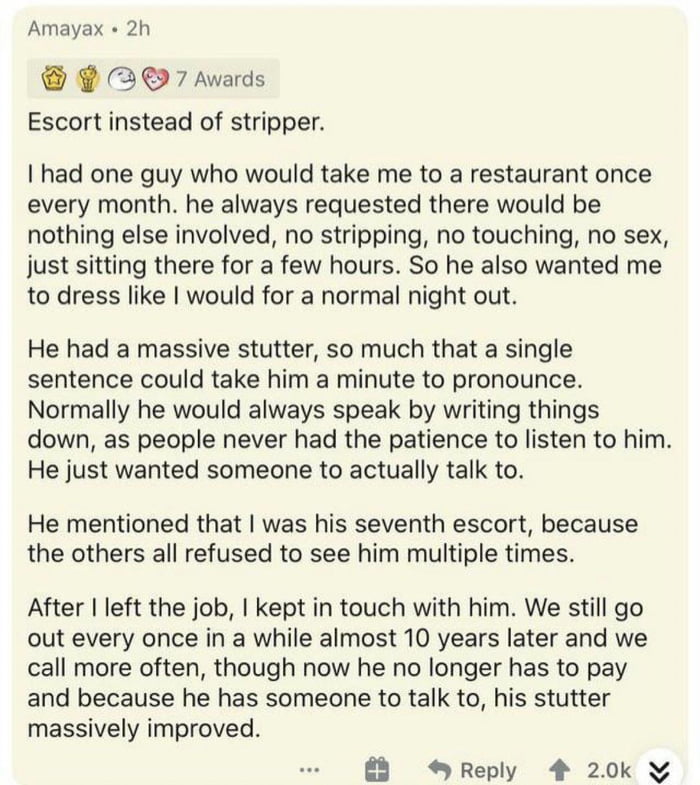Open the 7 Awards list
The width and height of the screenshot is (700, 785).
[x=220, y=79]
